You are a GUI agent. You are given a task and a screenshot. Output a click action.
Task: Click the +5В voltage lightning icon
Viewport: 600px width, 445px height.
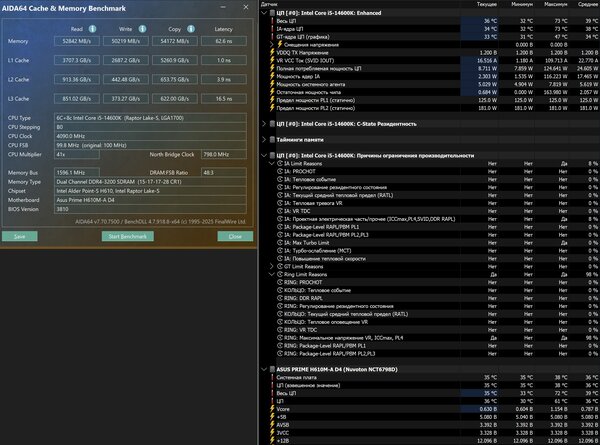tap(272, 417)
